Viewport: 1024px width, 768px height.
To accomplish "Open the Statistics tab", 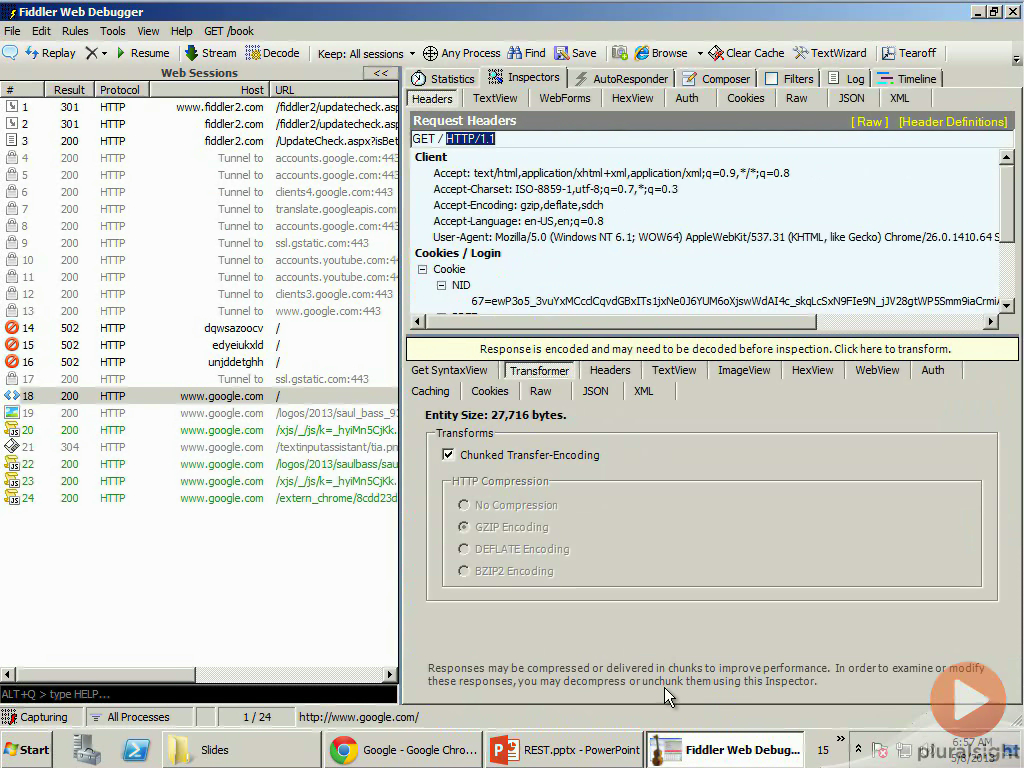I will point(443,78).
